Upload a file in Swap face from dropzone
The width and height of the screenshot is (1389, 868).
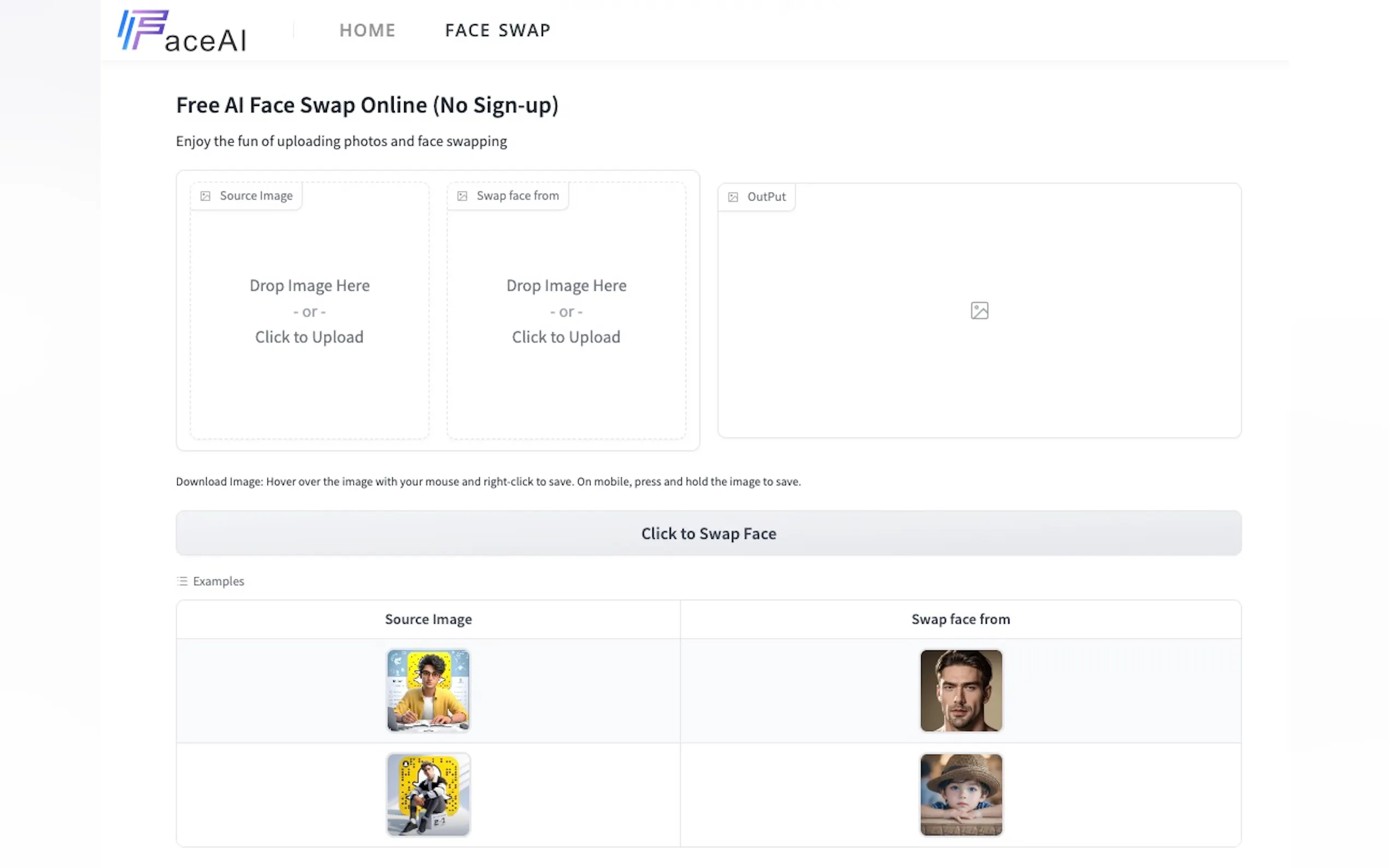click(565, 311)
